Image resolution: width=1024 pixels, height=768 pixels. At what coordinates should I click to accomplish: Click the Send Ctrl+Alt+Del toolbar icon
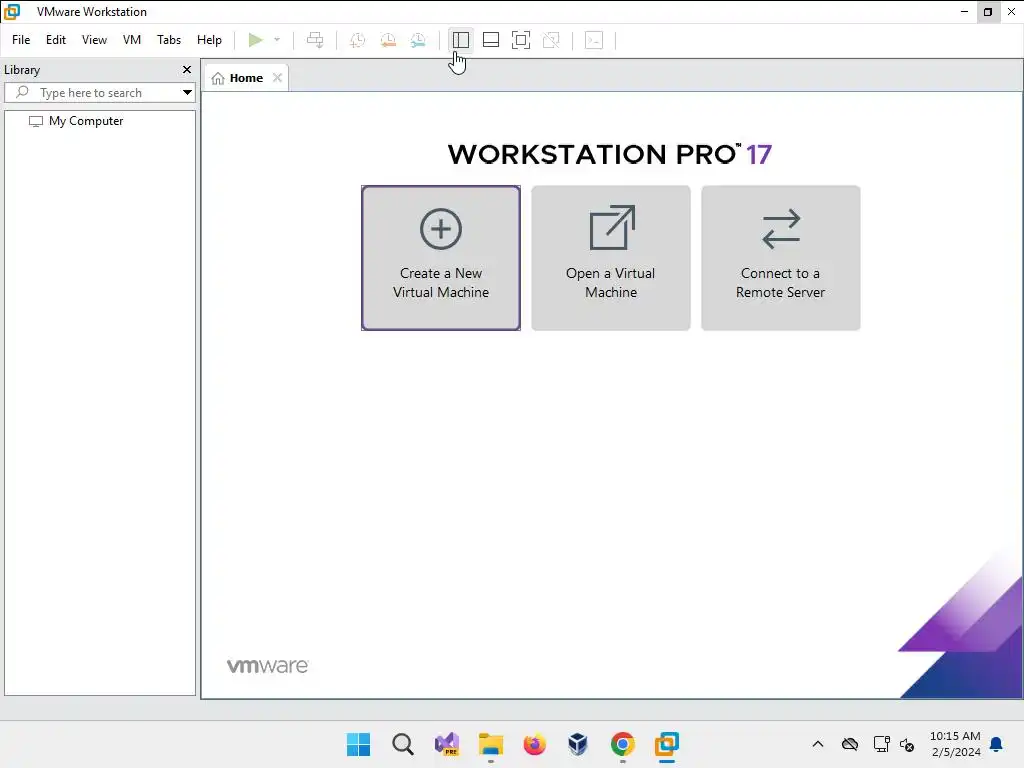pyautogui.click(x=315, y=40)
